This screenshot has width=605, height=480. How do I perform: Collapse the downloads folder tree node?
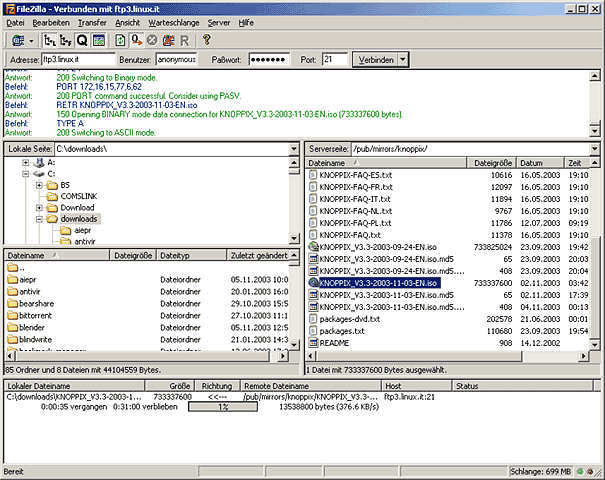coord(39,219)
